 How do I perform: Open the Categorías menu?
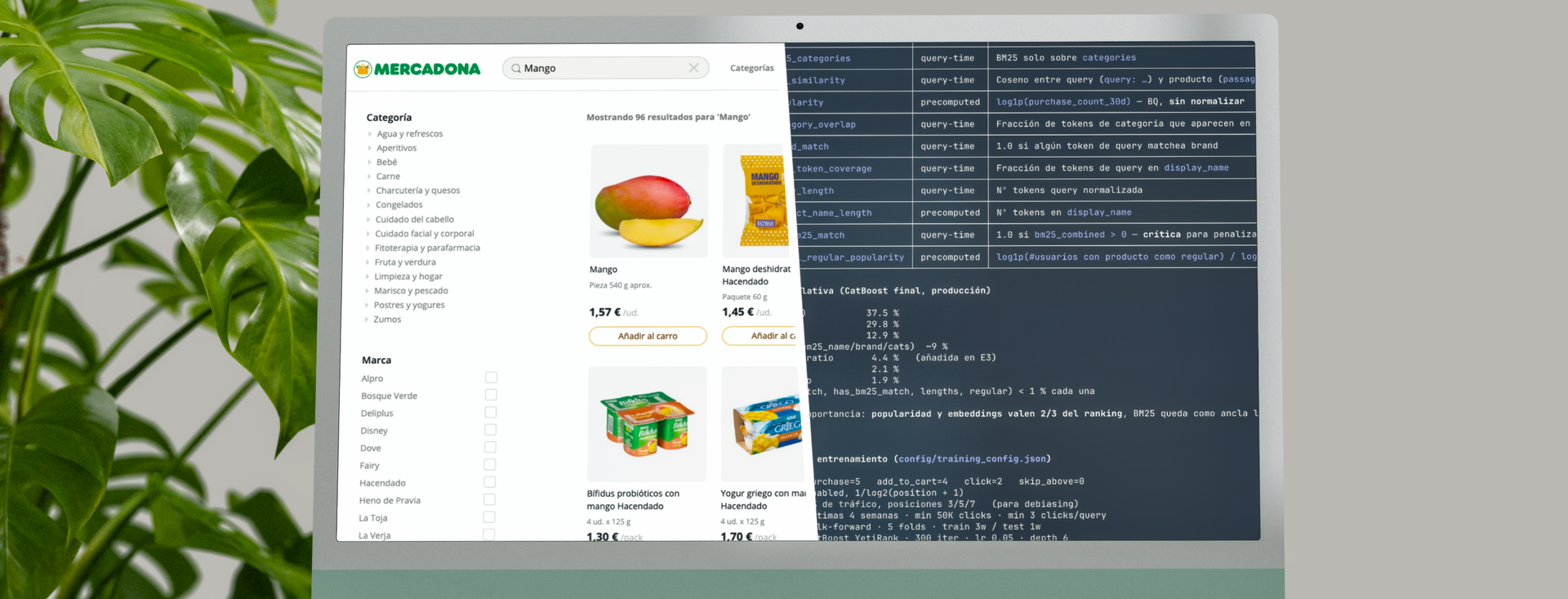[751, 68]
